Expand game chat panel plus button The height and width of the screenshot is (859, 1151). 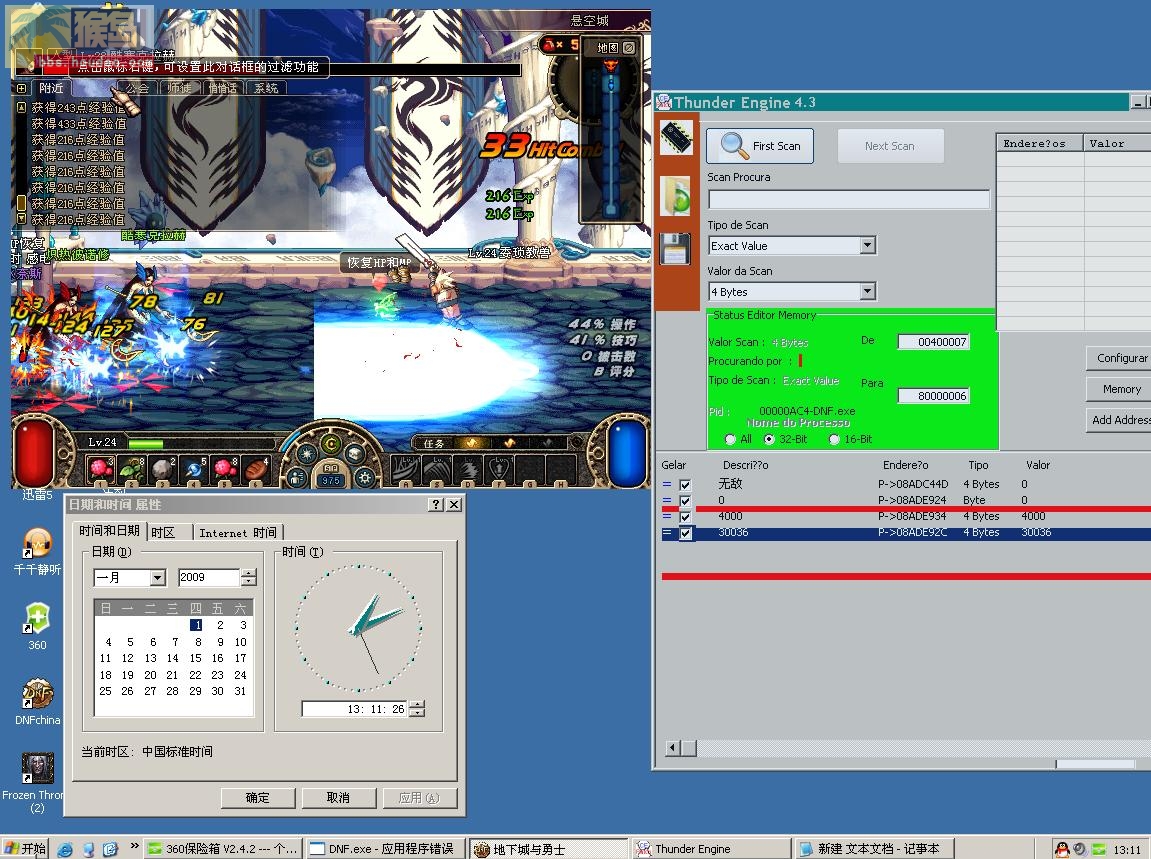(x=21, y=88)
